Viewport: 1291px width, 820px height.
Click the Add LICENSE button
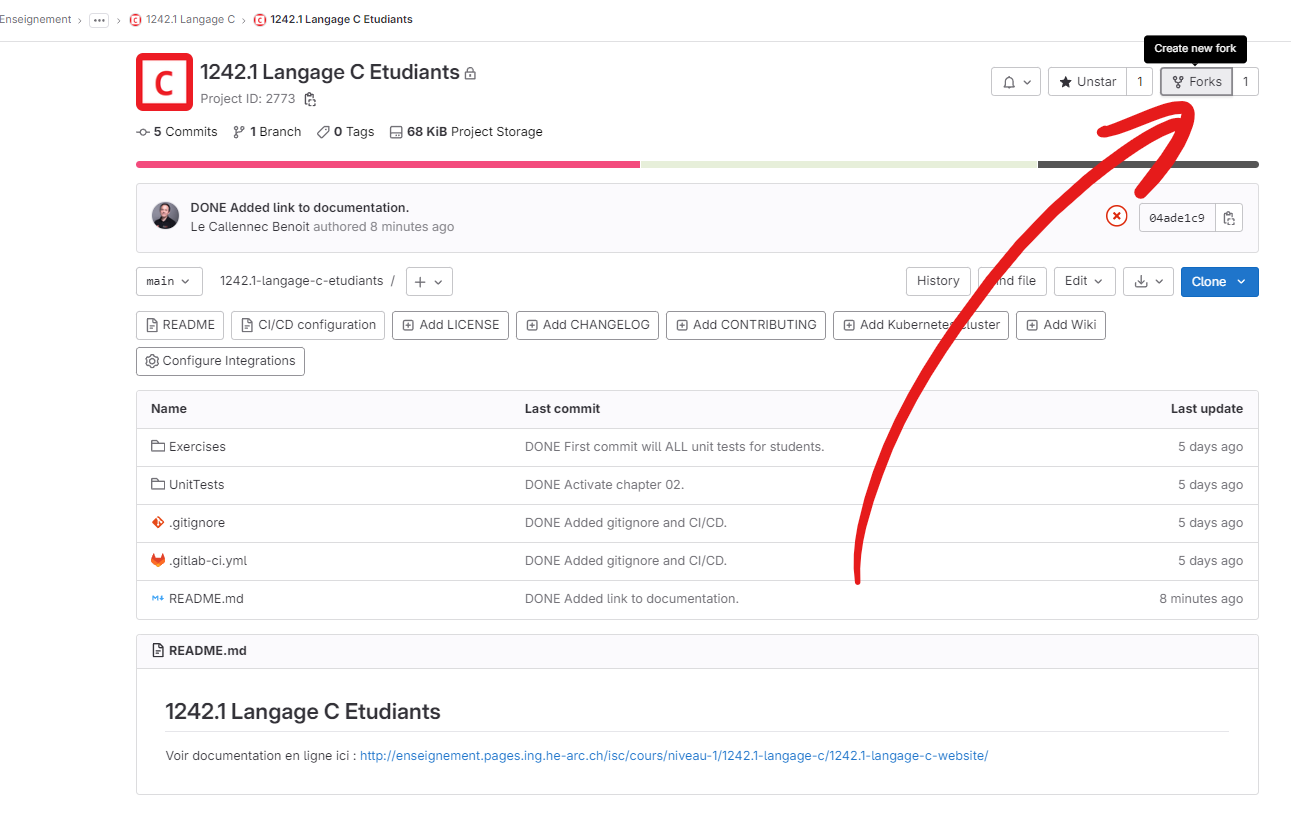[x=450, y=325]
